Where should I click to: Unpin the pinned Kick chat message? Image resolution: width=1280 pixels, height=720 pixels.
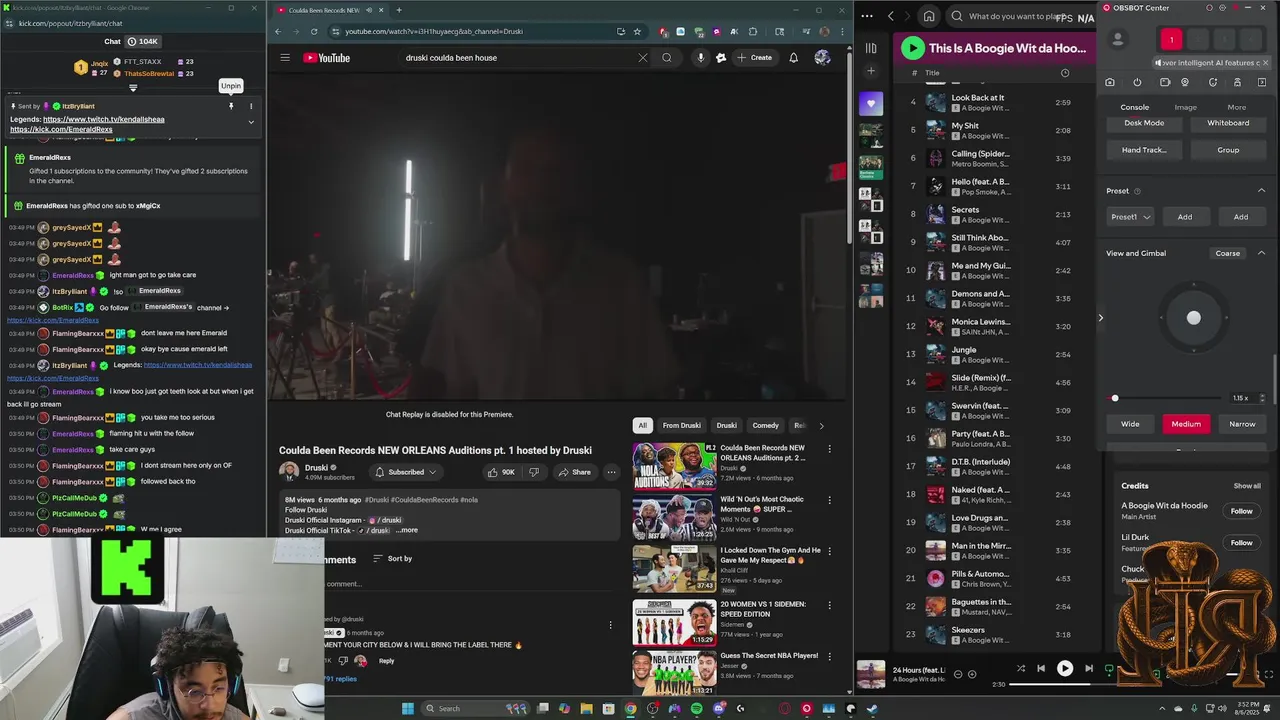click(x=231, y=106)
